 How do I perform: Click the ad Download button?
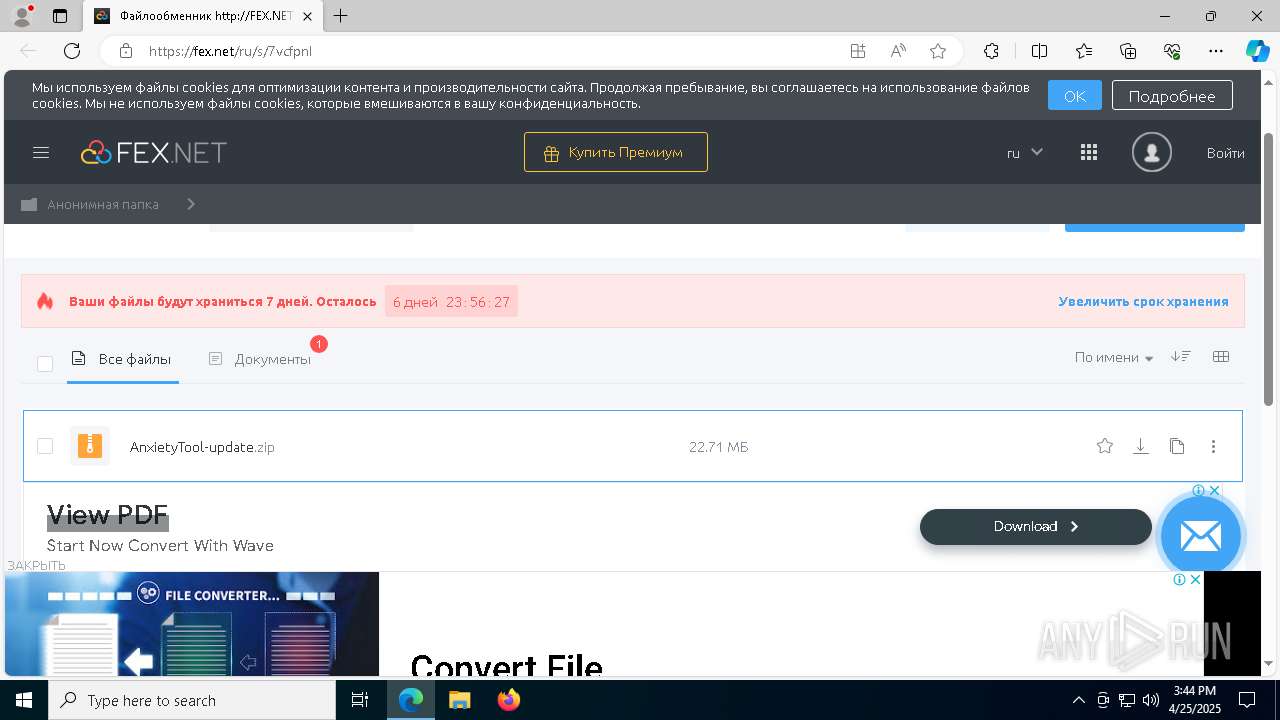pos(1036,527)
